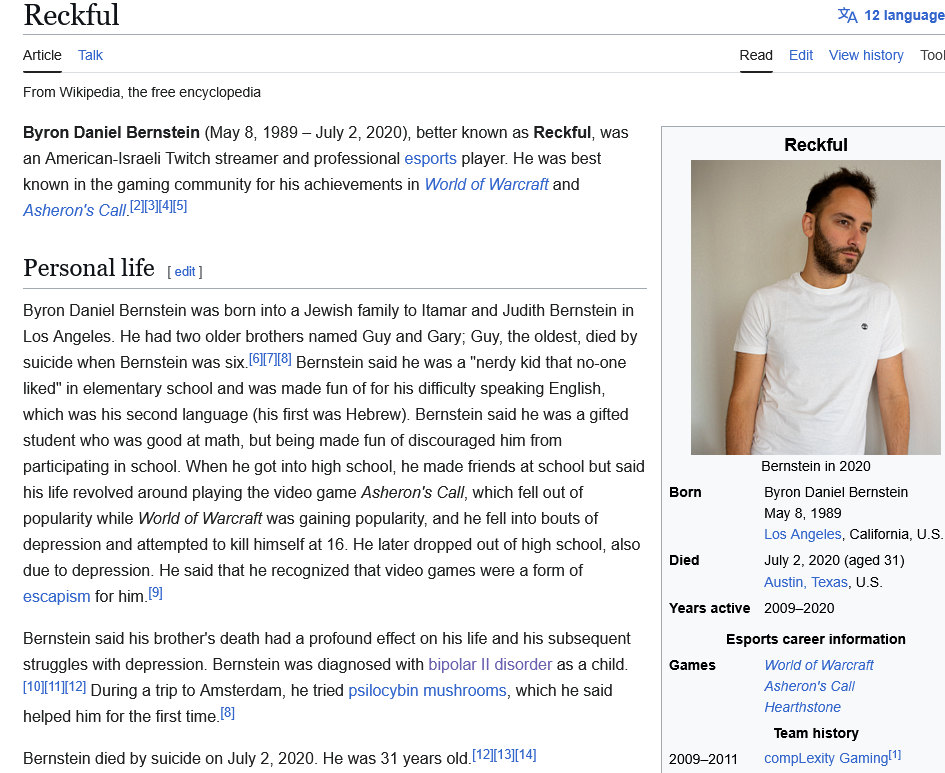Screen dimensions: 945x773
Task: Click the edit link beside Personal life
Action: coord(184,271)
